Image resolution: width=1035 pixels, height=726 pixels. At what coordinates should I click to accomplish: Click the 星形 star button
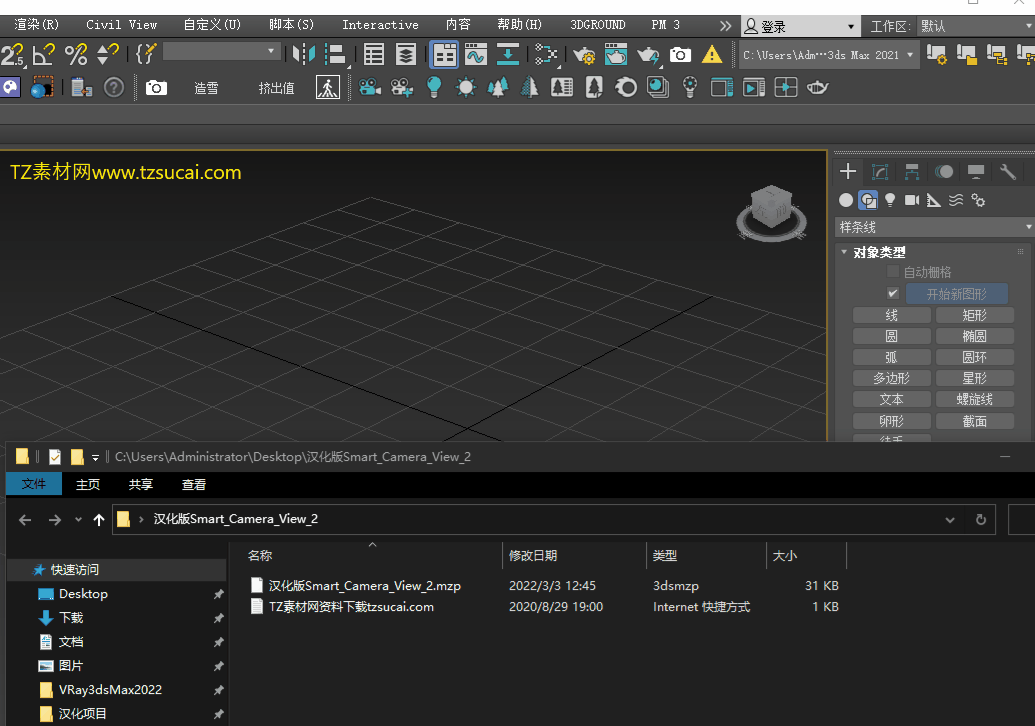click(974, 378)
